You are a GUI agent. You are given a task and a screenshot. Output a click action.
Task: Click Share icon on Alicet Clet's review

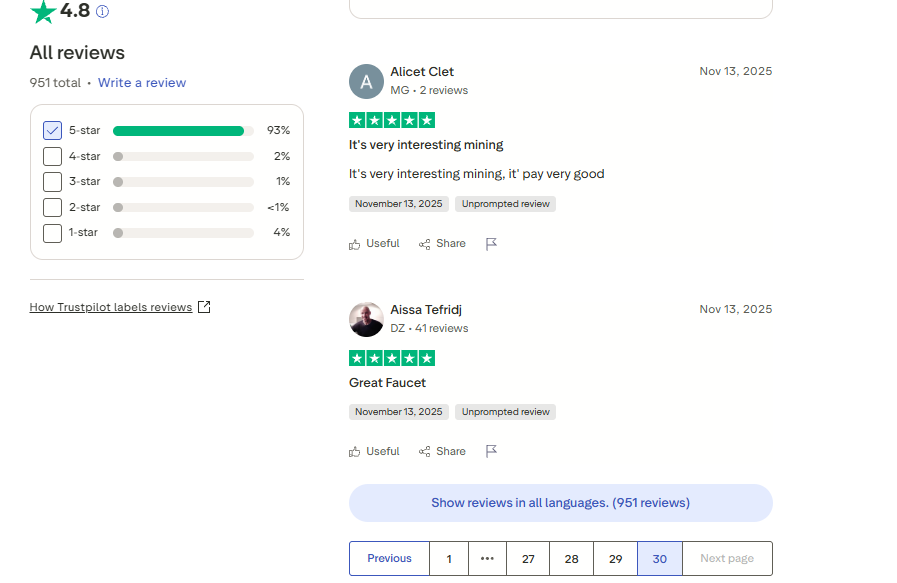[442, 244]
